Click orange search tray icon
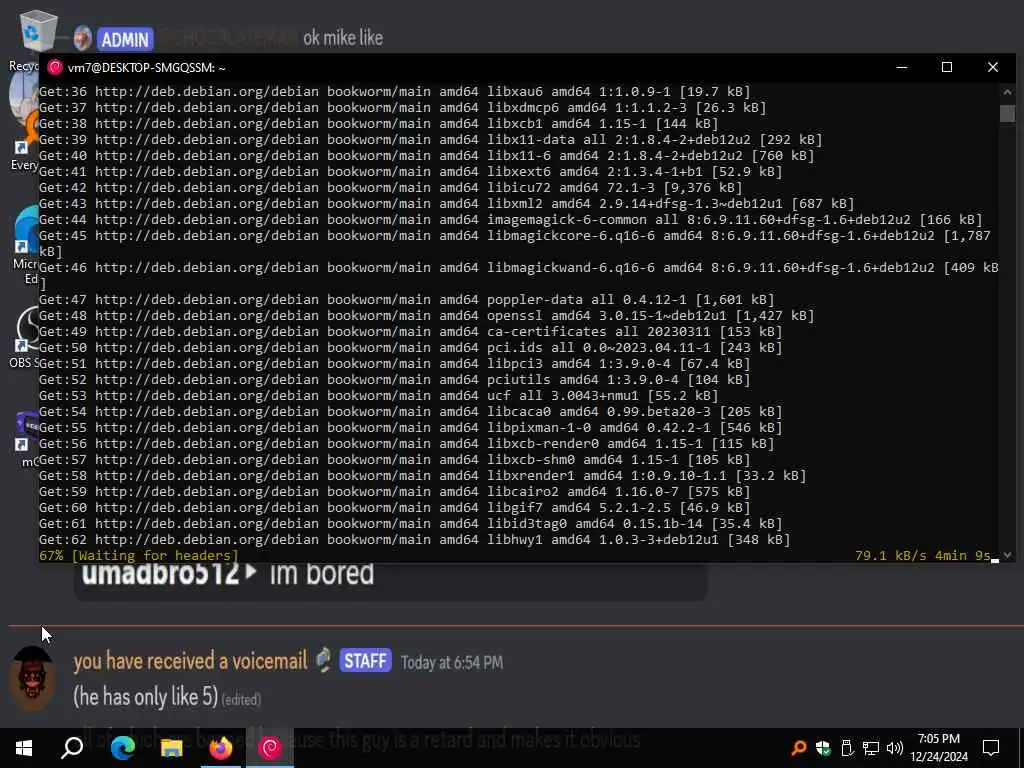Screen dimensions: 1024x768 tap(798, 748)
